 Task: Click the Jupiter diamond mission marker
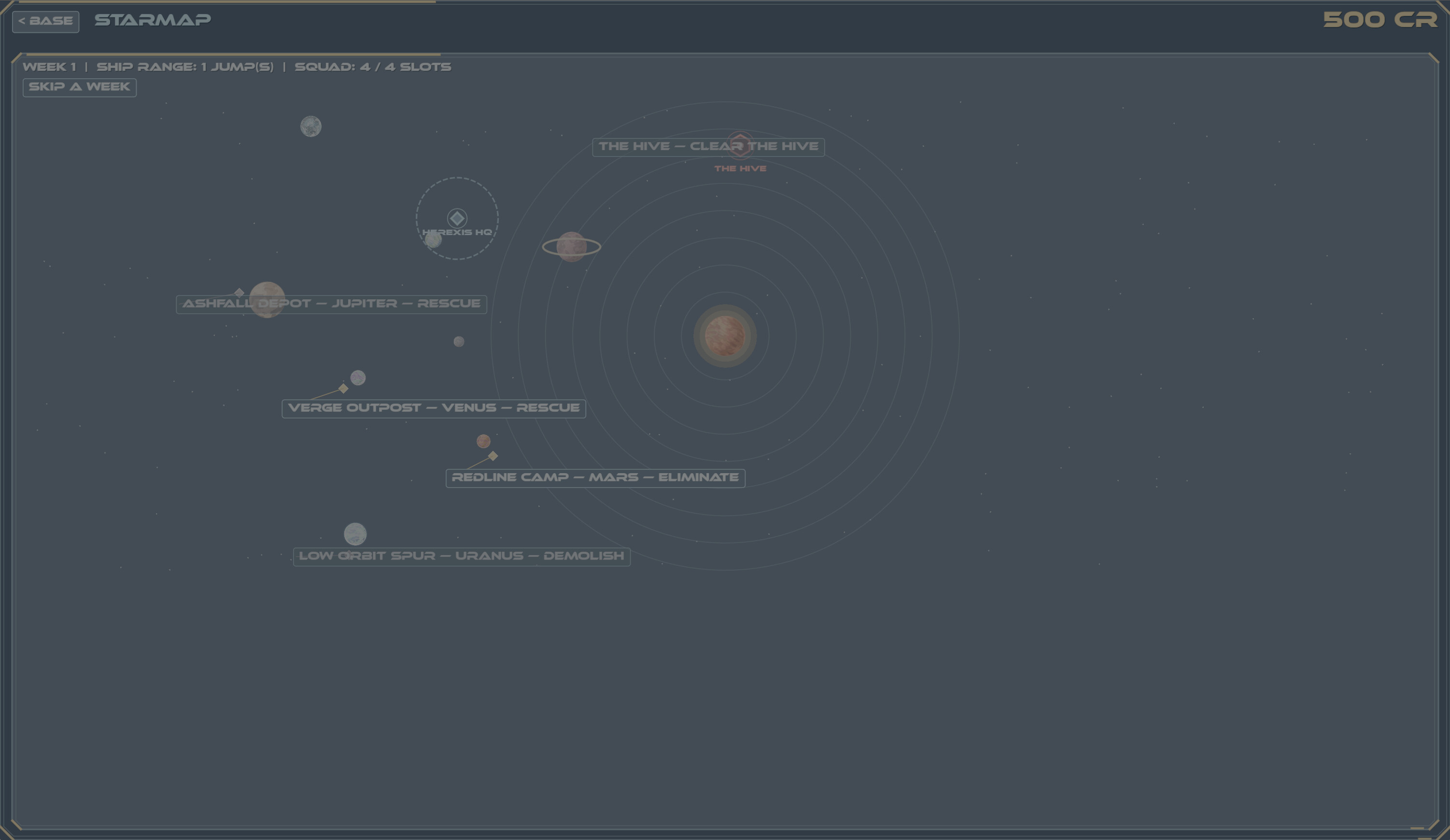point(239,293)
